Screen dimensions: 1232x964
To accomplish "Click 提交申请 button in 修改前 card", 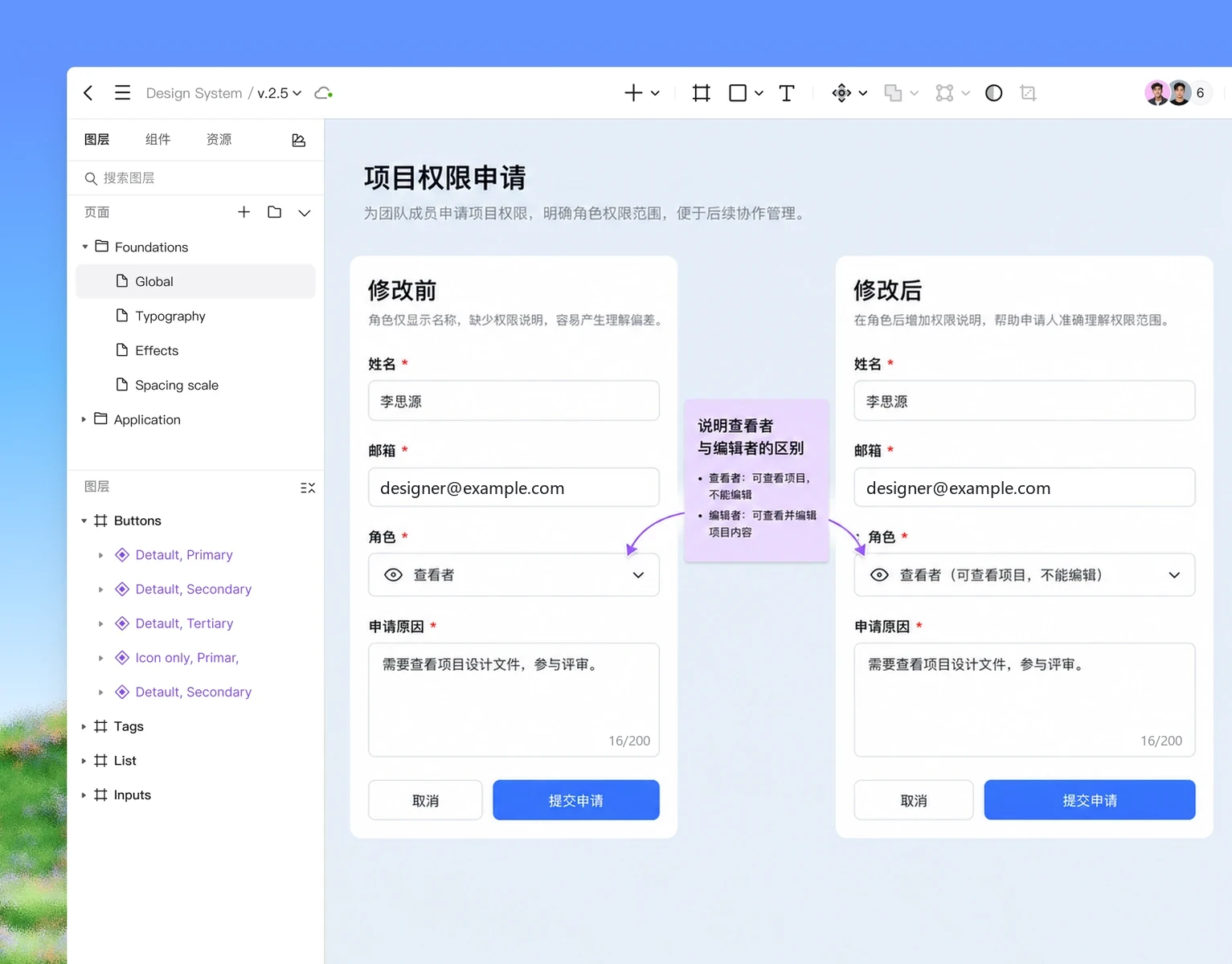I will 576,800.
